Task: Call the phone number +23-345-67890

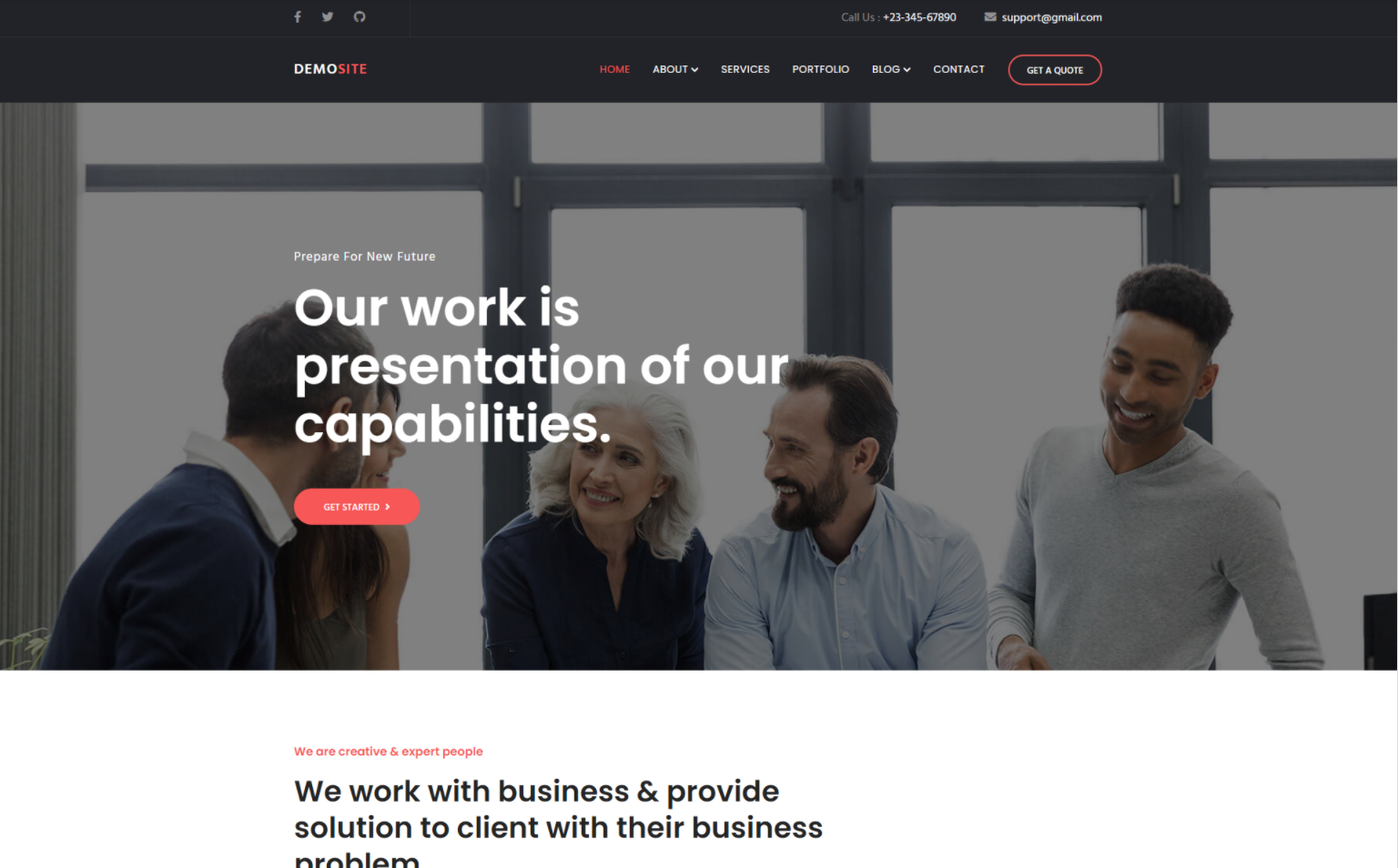Action: click(919, 17)
